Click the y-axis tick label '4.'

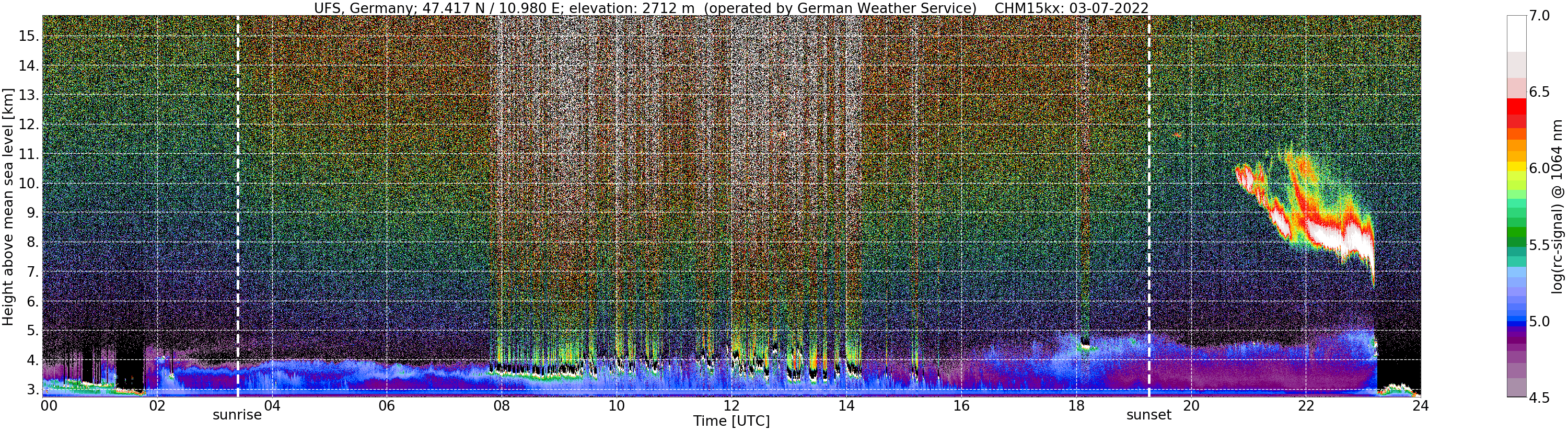coord(33,360)
